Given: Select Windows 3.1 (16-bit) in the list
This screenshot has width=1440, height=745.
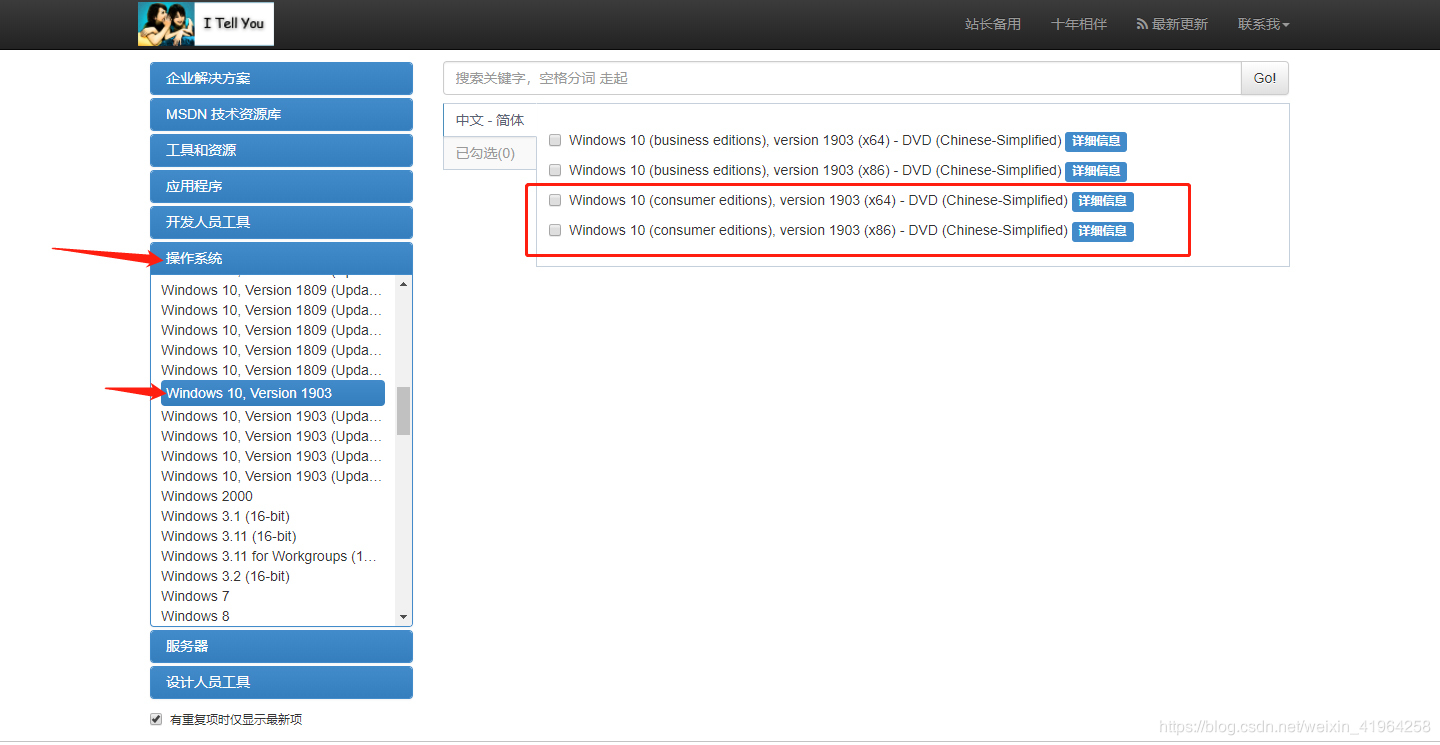Looking at the screenshot, I should 225,516.
